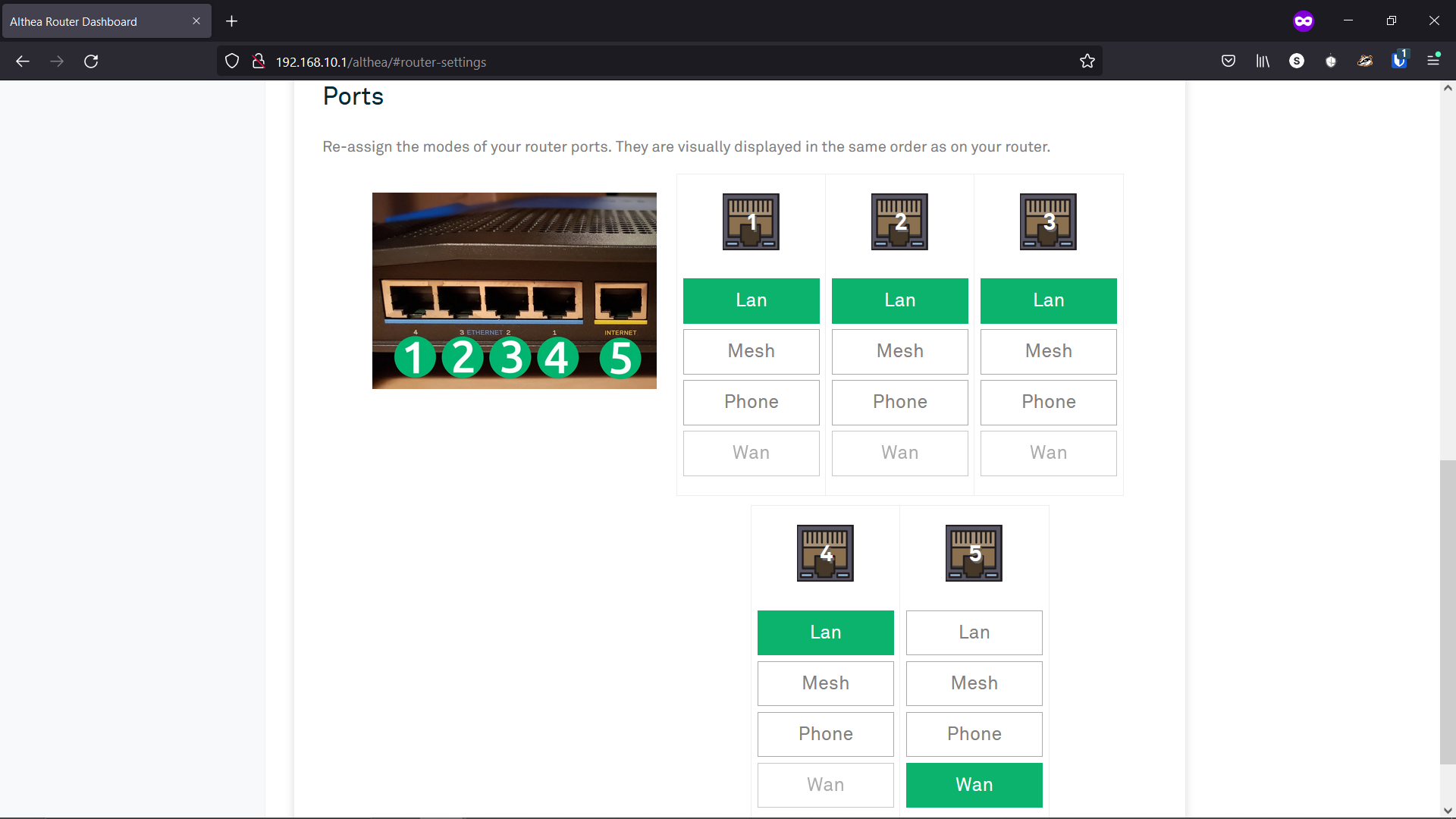
Task: Click the round S extension icon
Action: click(x=1297, y=61)
